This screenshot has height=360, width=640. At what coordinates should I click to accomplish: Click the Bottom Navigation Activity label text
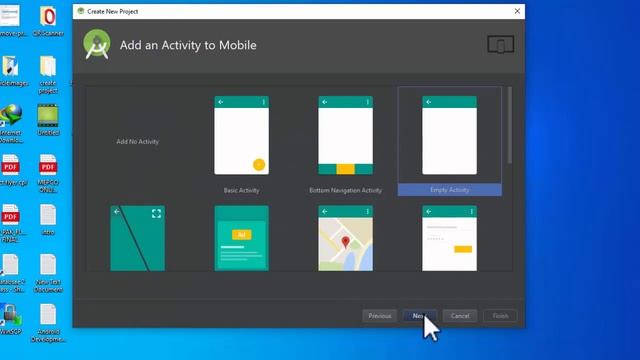coord(345,190)
